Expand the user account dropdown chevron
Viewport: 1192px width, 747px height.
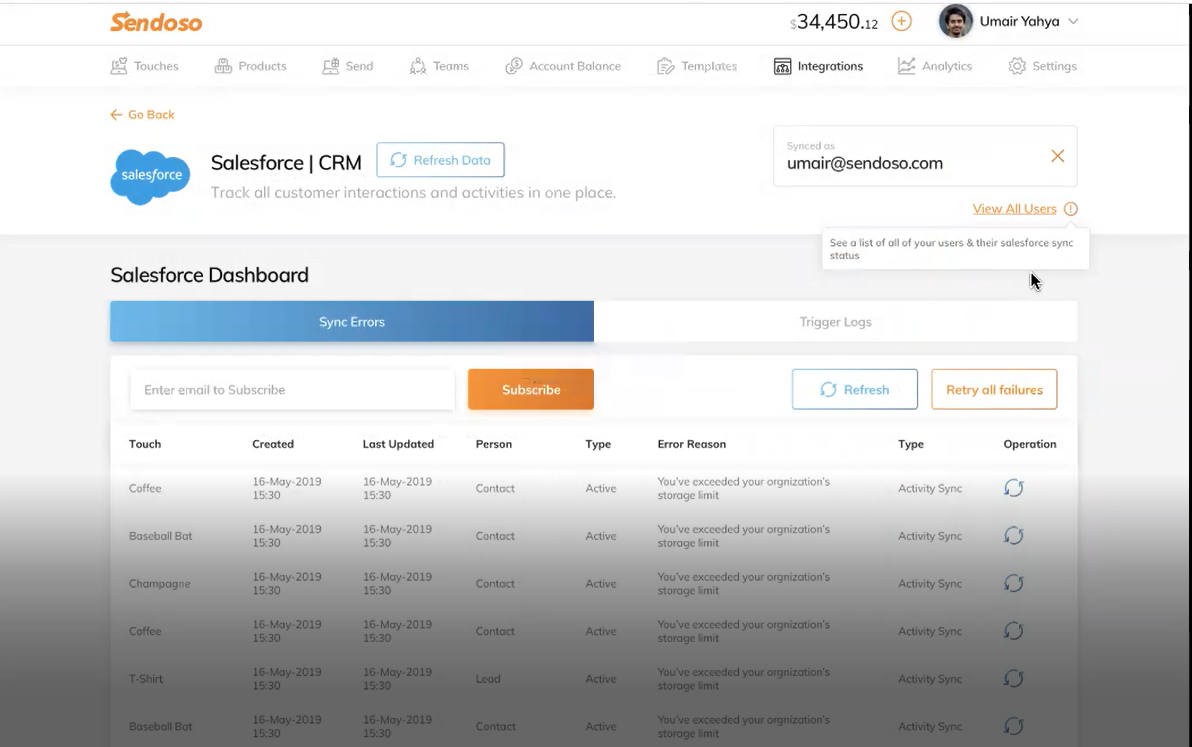click(x=1073, y=21)
